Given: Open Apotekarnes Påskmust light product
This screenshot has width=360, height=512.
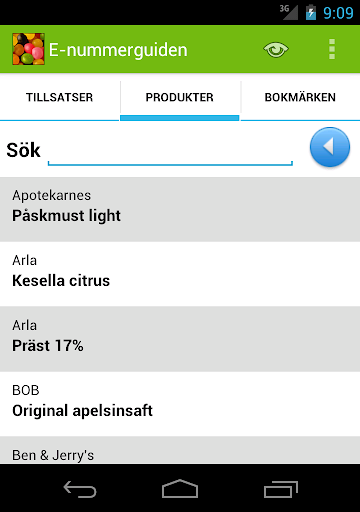Looking at the screenshot, I should (x=180, y=209).
